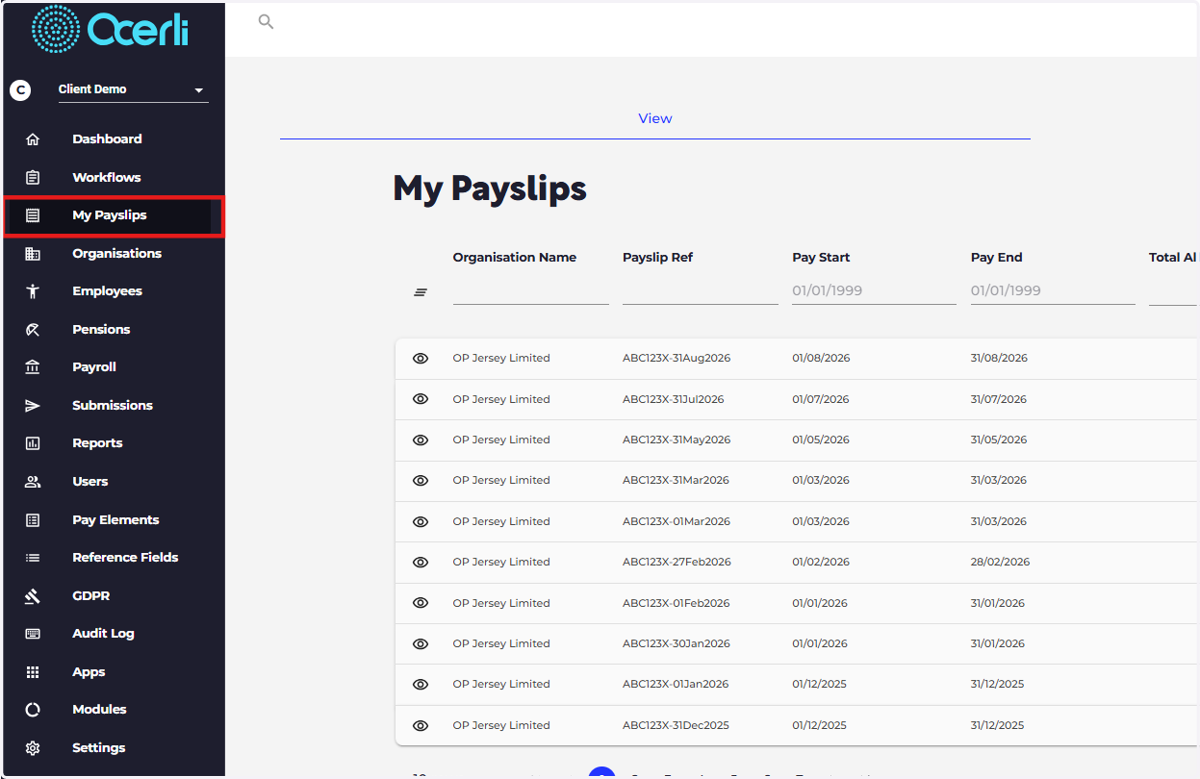
Task: View payslip ABC123X-31Mar2026 via eye icon
Action: pos(421,480)
